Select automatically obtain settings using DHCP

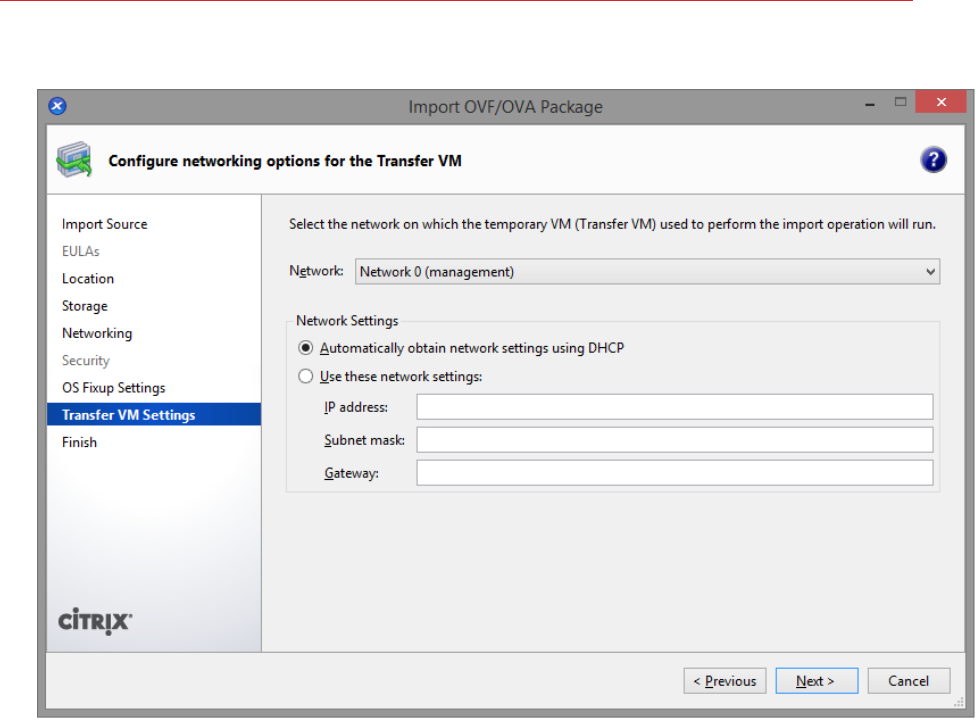305,348
